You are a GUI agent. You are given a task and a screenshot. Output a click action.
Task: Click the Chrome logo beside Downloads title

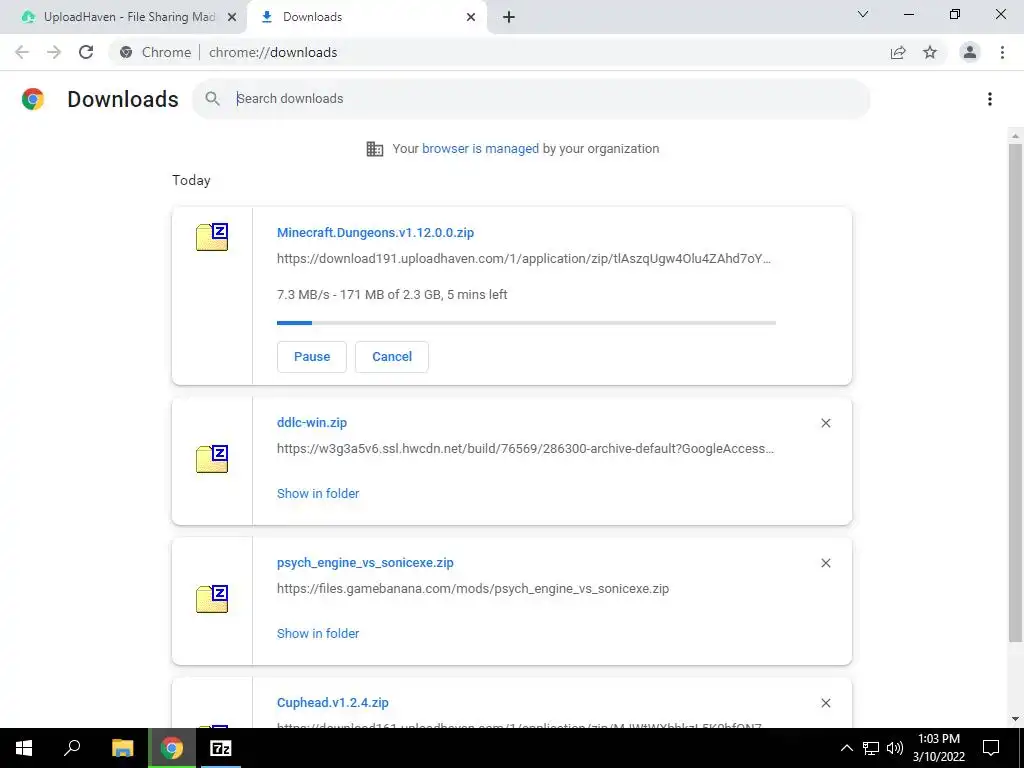click(x=33, y=99)
